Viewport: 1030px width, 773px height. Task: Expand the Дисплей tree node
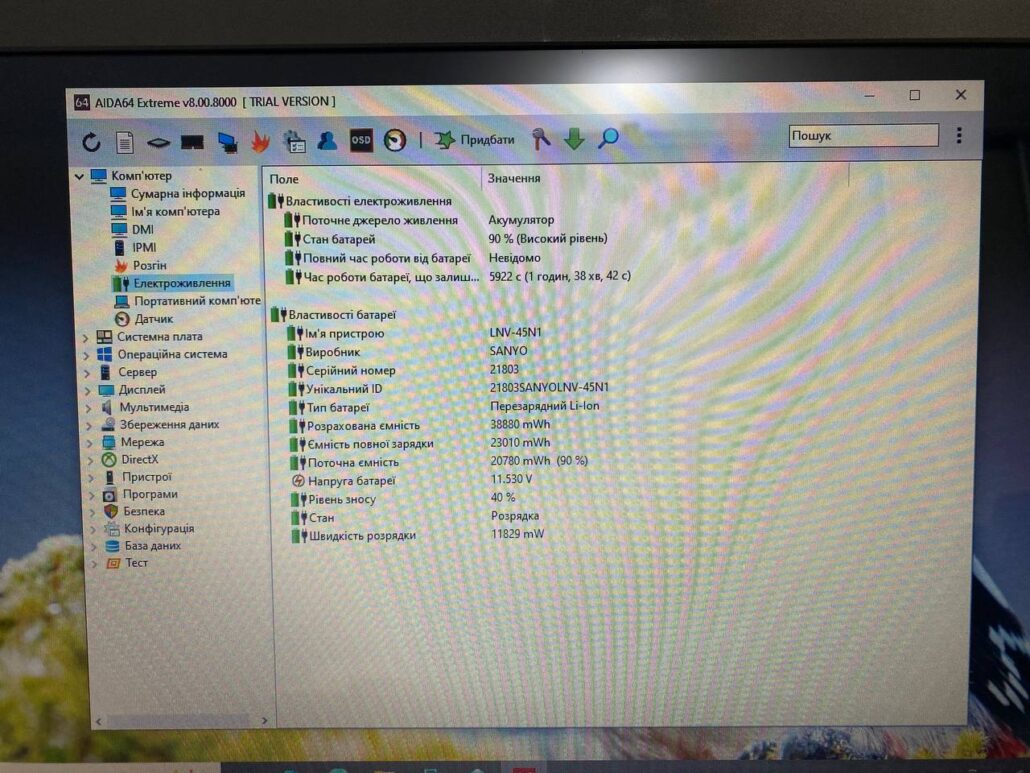[x=86, y=390]
